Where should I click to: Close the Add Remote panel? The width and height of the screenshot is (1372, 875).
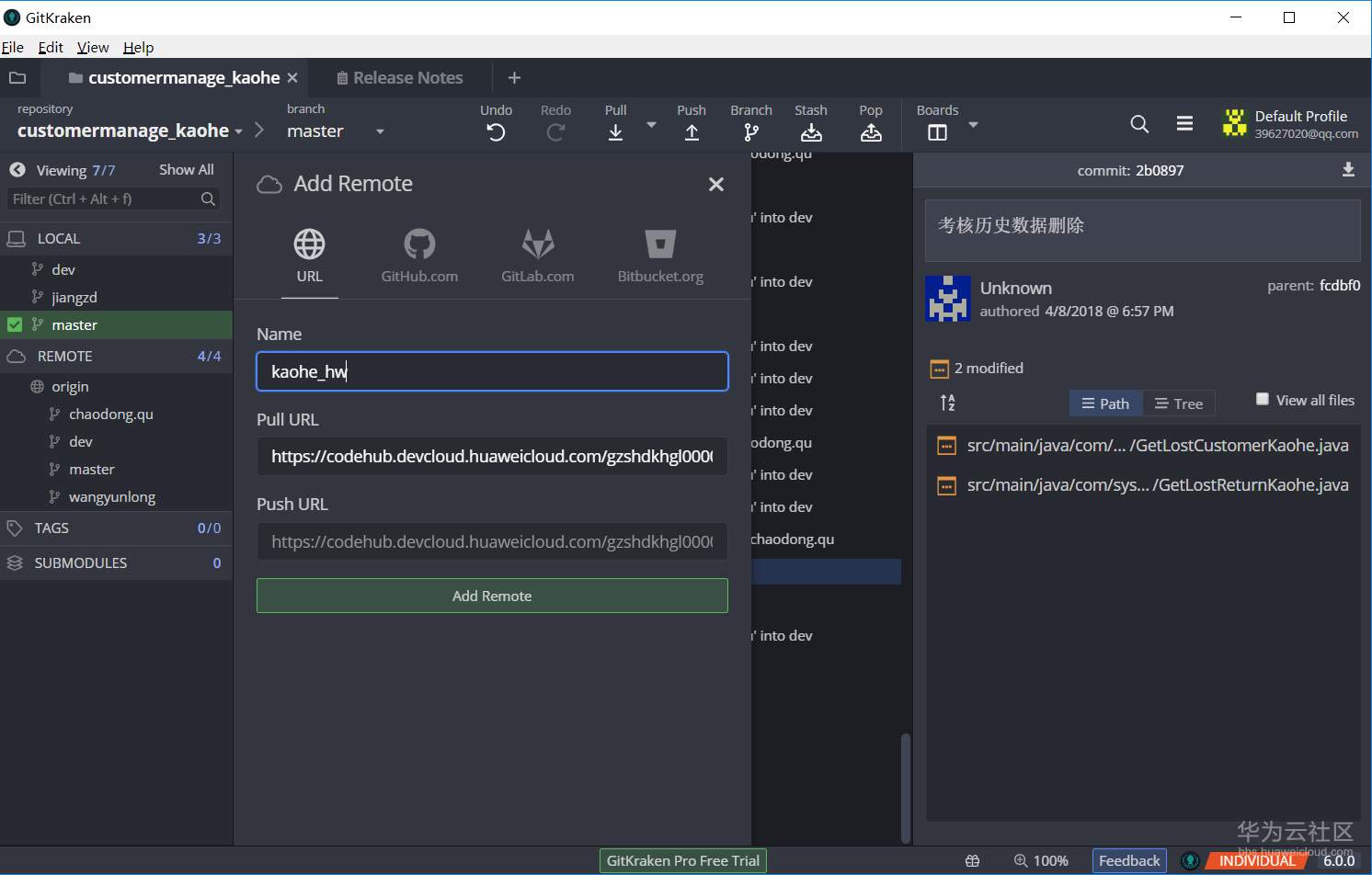tap(716, 184)
